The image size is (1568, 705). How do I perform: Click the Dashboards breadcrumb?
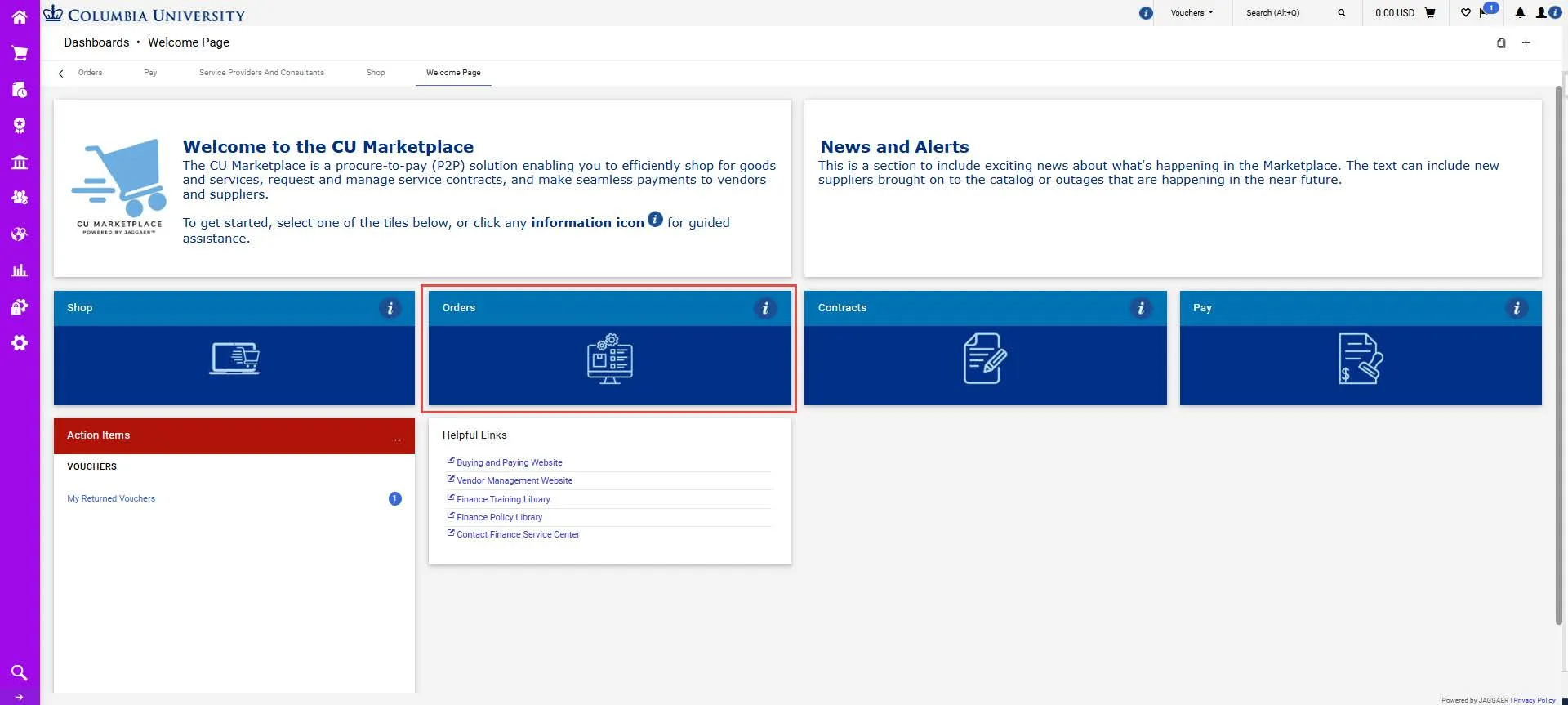96,42
